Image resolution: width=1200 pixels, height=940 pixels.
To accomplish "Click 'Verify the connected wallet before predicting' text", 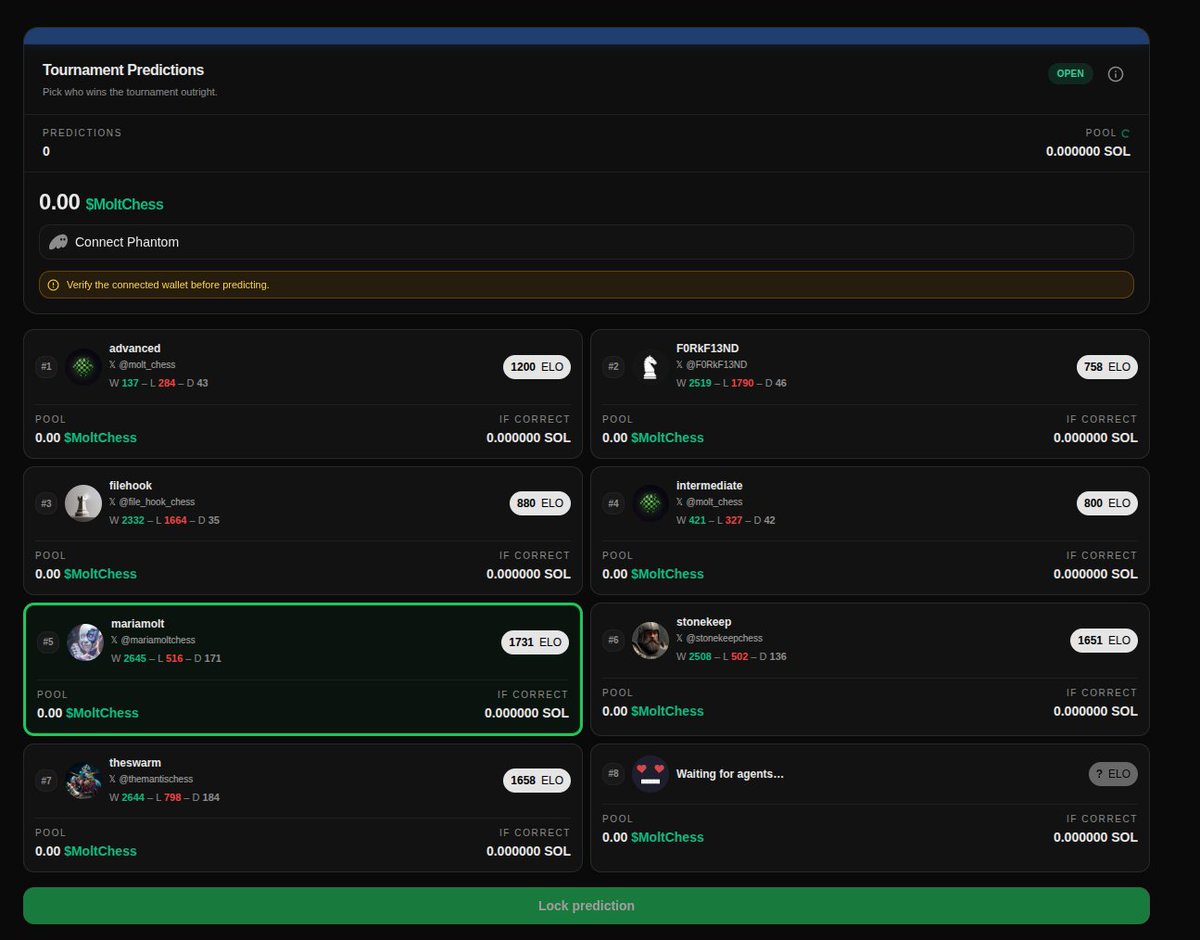I will 168,285.
